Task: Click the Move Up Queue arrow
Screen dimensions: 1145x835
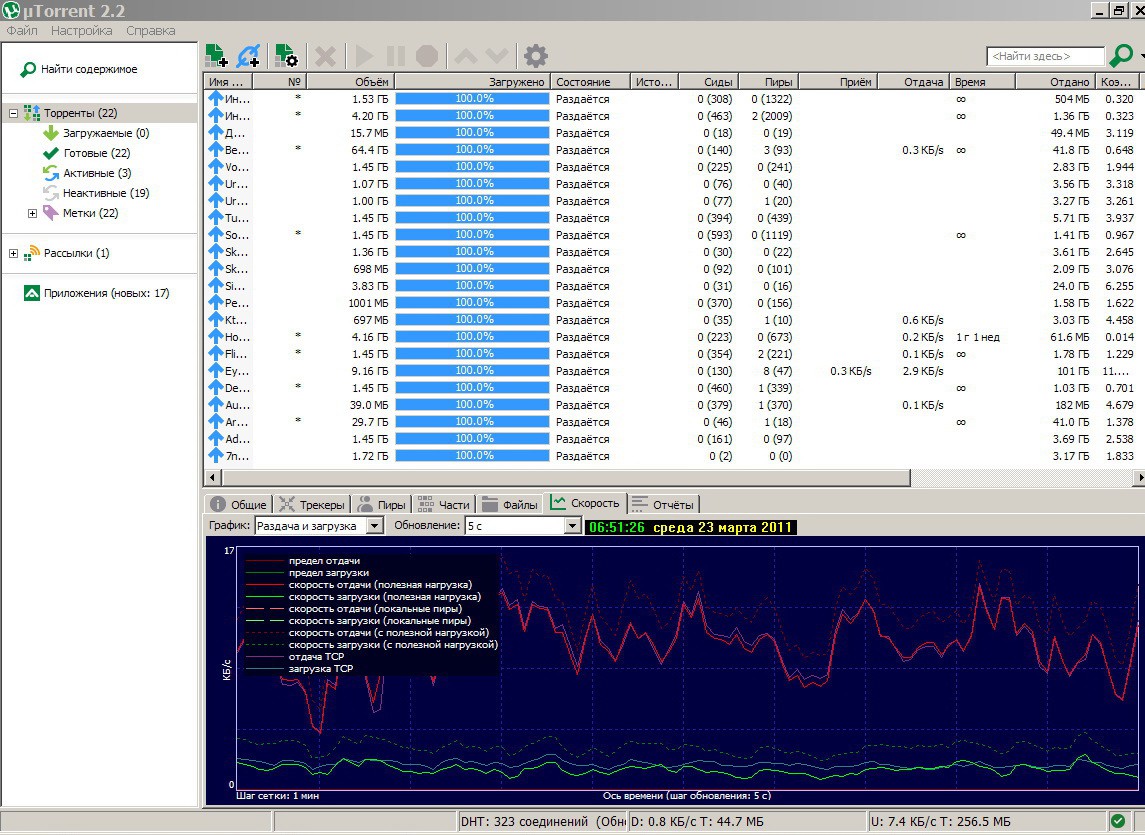Action: tap(466, 56)
